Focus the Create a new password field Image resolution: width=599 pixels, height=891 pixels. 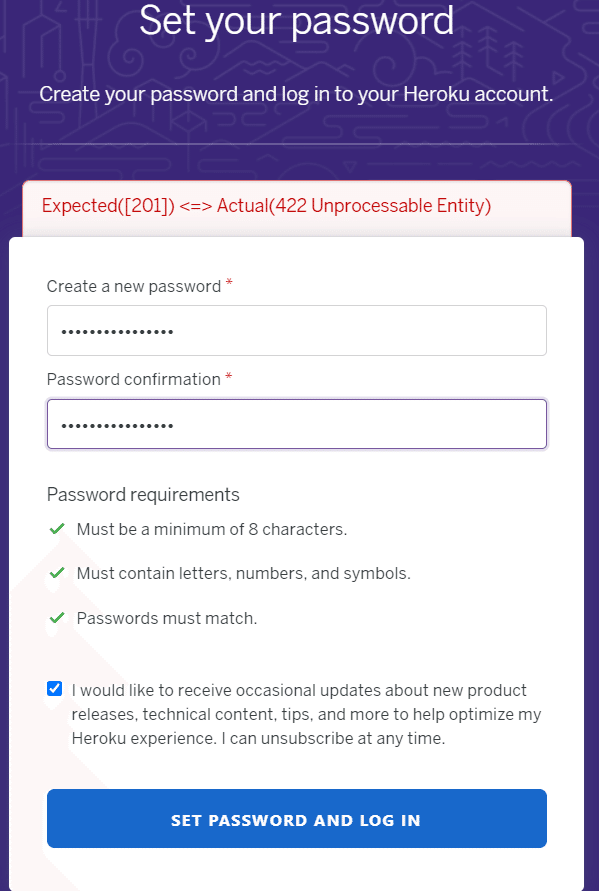[297, 331]
